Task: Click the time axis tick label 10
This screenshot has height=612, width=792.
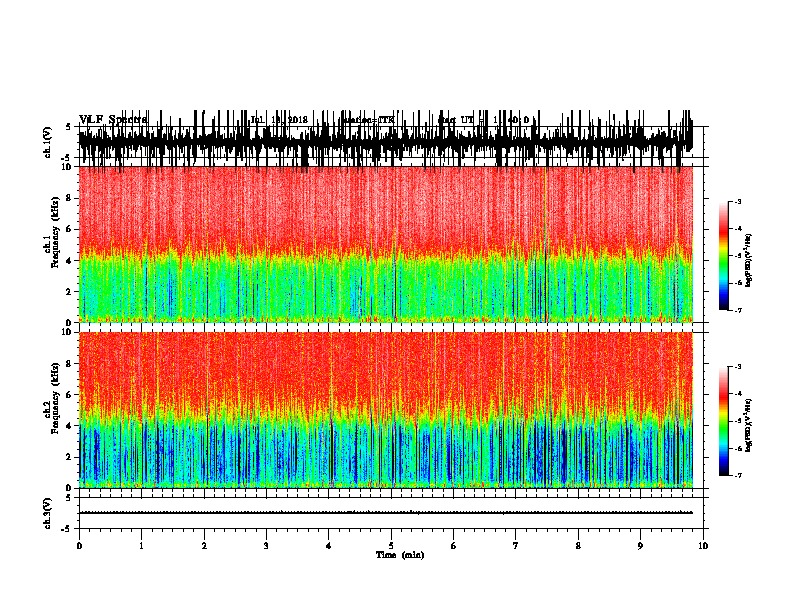Action: [703, 546]
